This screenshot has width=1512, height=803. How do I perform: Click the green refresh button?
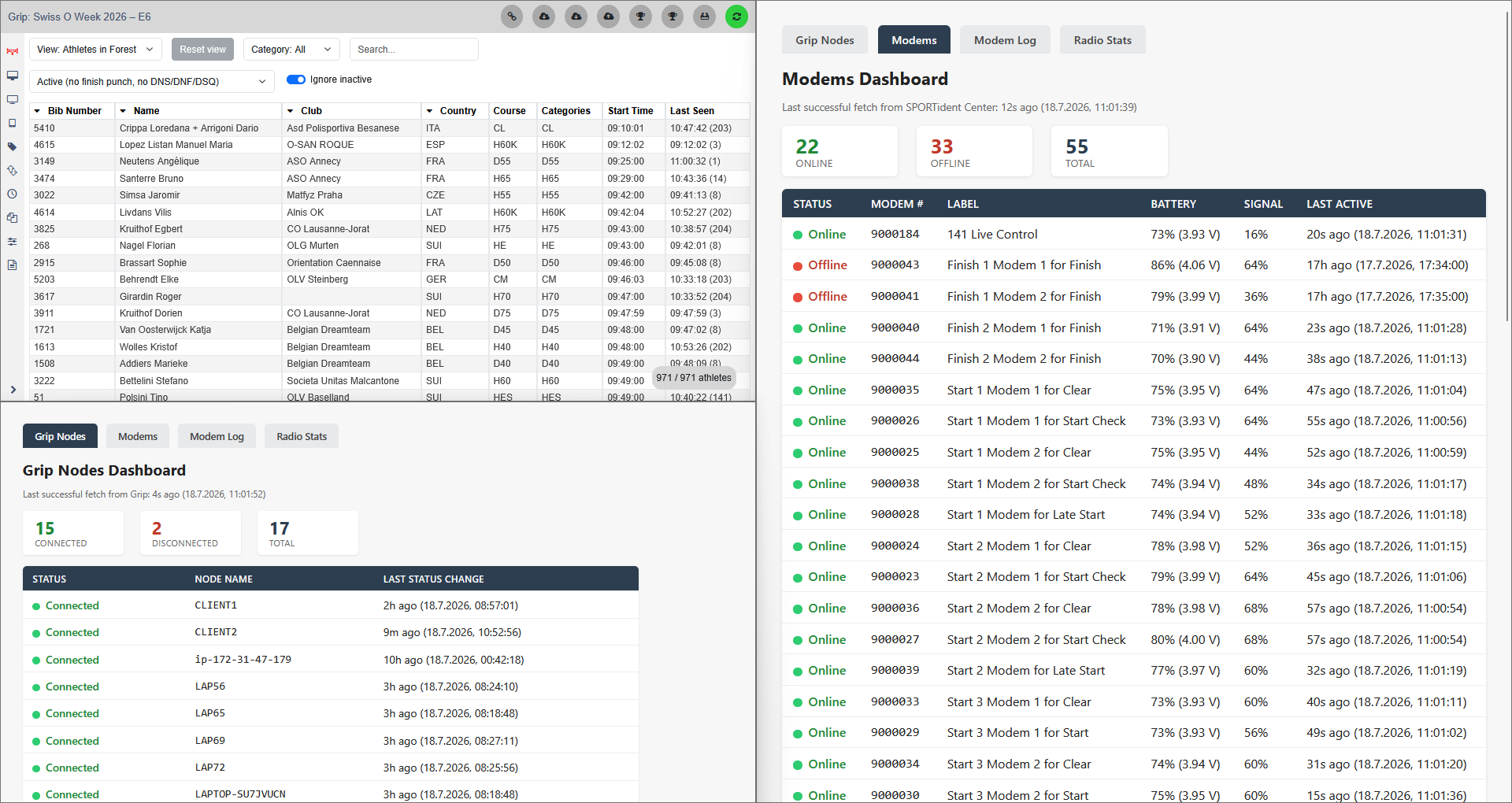click(x=737, y=17)
